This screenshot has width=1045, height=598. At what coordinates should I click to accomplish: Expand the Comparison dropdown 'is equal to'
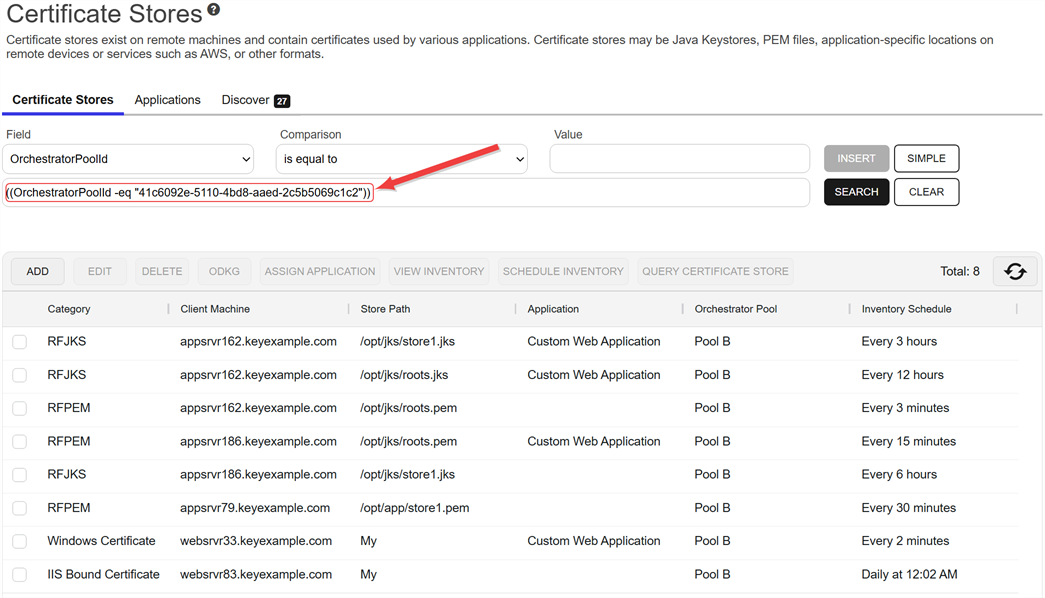402,159
